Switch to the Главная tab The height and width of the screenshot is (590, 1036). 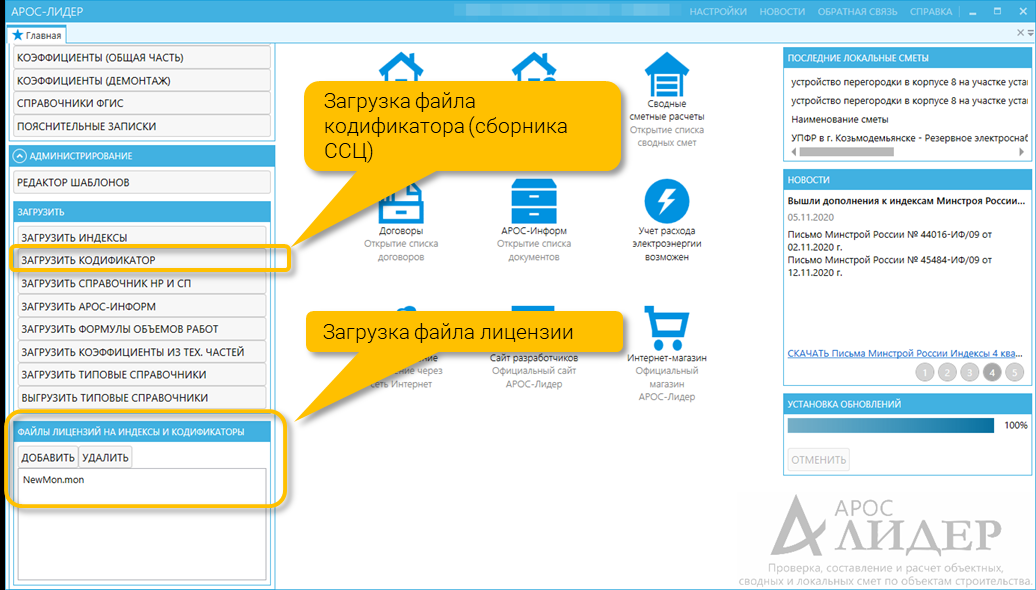(37, 35)
